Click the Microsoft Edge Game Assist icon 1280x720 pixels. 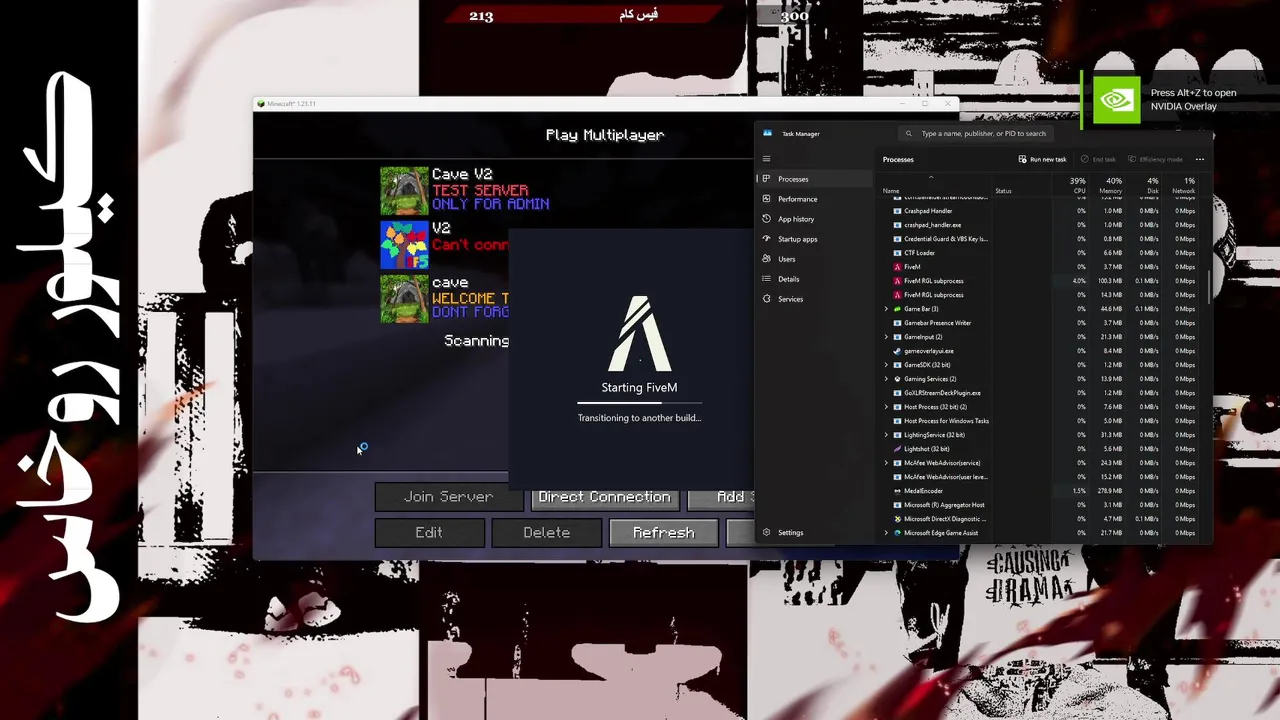[897, 533]
